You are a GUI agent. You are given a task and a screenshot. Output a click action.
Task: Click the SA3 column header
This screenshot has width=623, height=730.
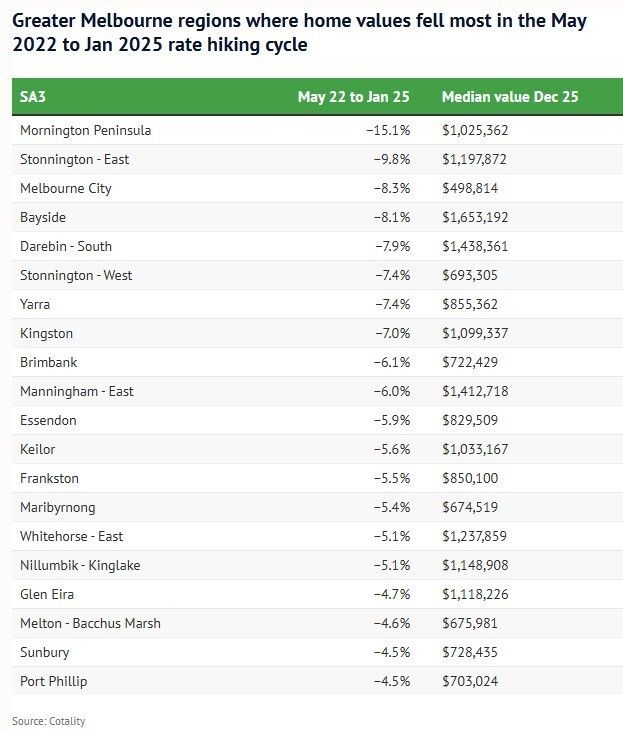[34, 97]
